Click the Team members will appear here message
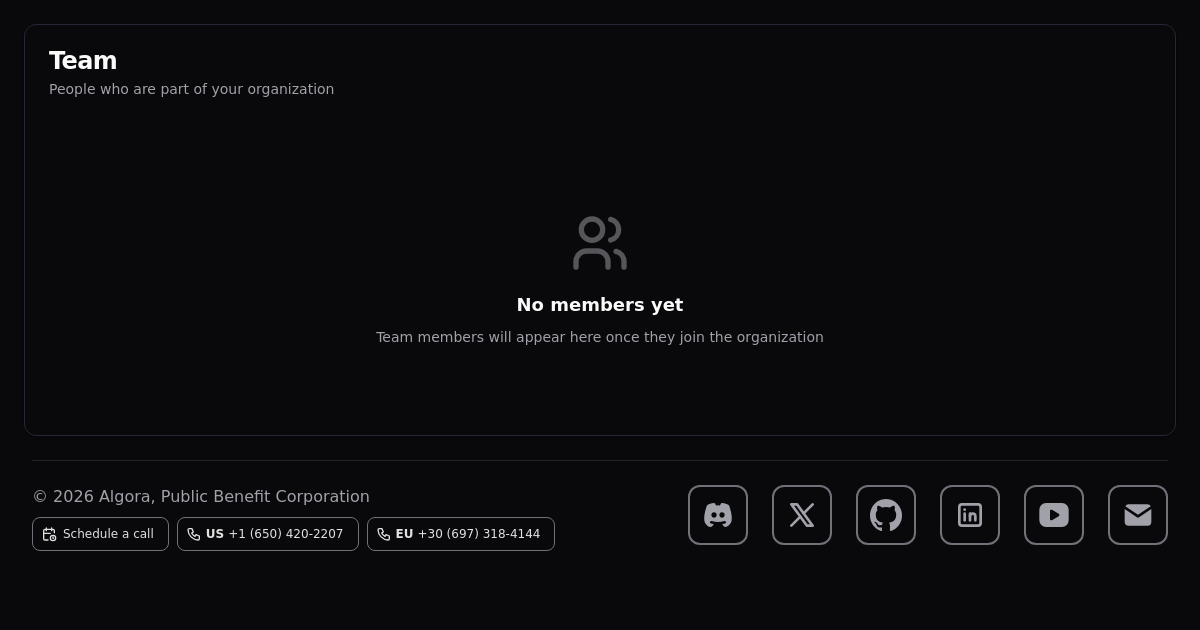1200x630 pixels. click(x=600, y=337)
